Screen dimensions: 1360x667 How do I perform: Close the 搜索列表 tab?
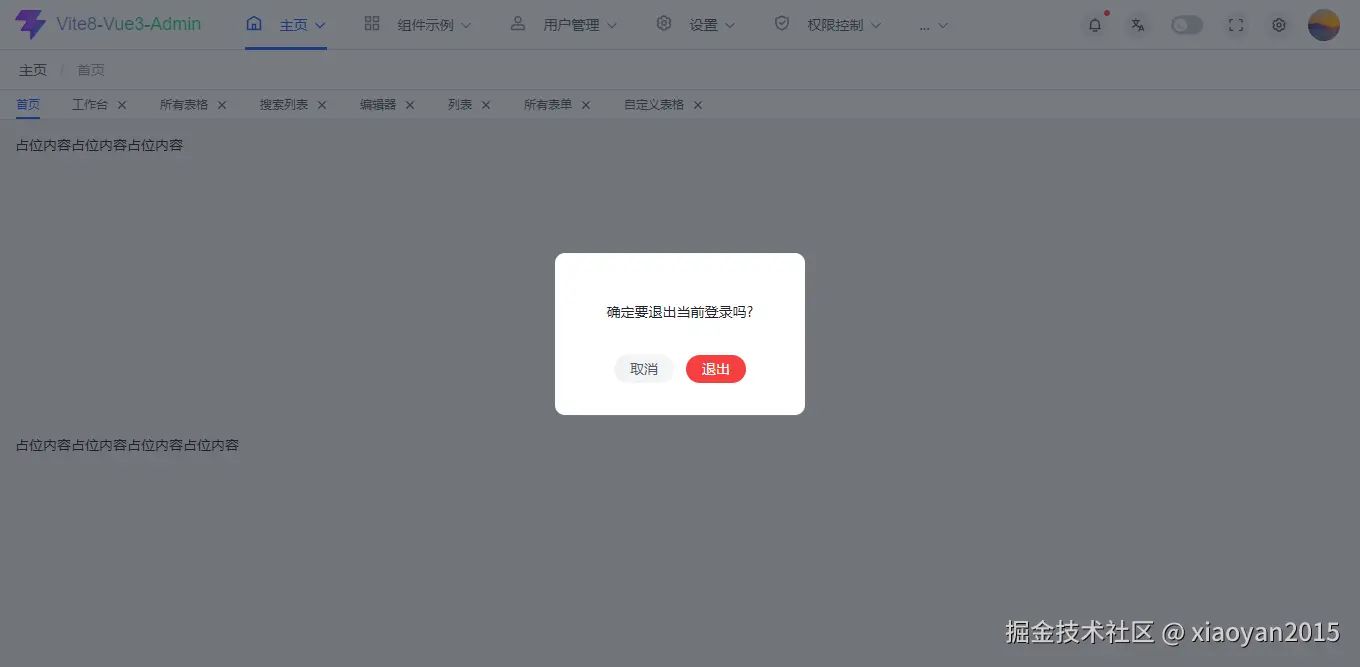[x=322, y=105]
